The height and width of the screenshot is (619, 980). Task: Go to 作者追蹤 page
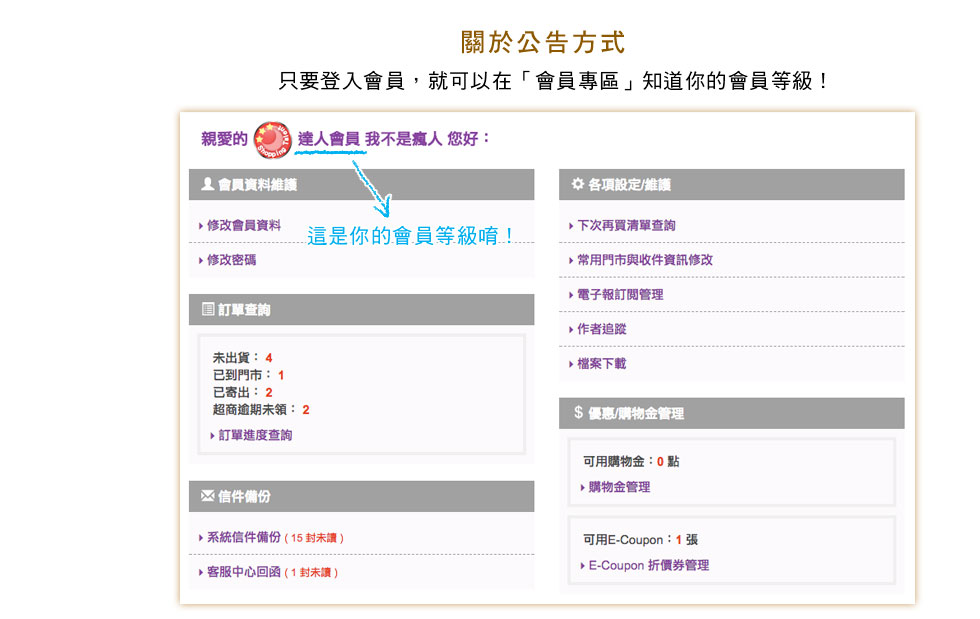pos(602,329)
